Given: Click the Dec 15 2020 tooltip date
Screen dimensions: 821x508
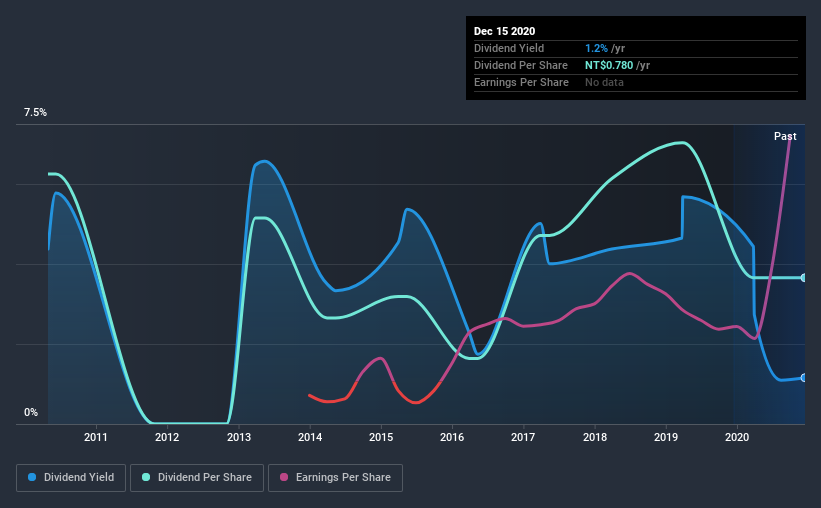Looking at the screenshot, I should click(504, 31).
